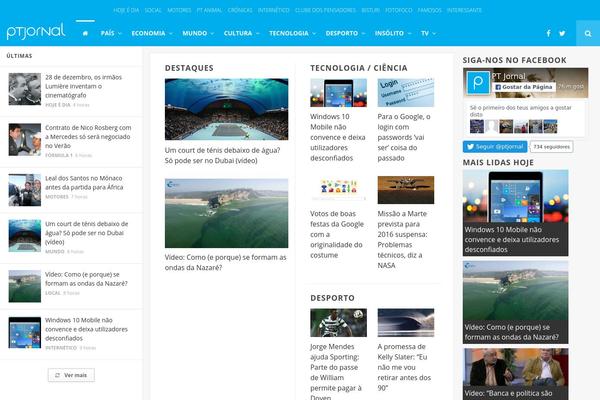This screenshot has height=400, width=600.
Task: Open the Twitter icon in header
Action: click(562, 33)
